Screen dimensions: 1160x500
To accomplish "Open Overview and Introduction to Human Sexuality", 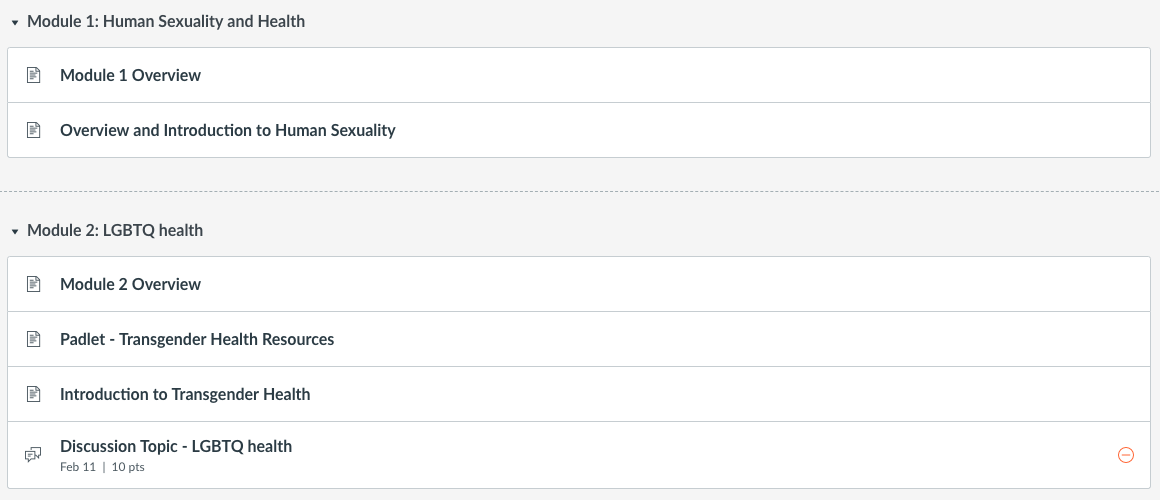I will [227, 130].
